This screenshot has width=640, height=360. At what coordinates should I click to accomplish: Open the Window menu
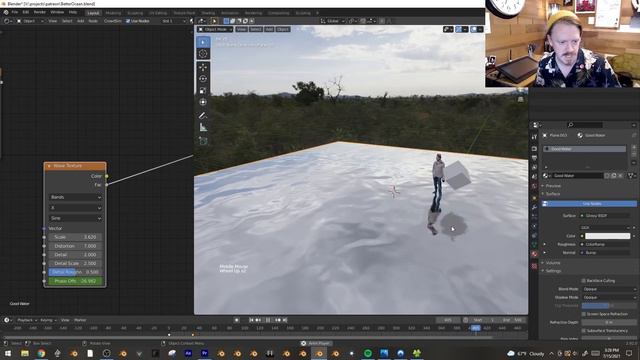pyautogui.click(x=57, y=12)
